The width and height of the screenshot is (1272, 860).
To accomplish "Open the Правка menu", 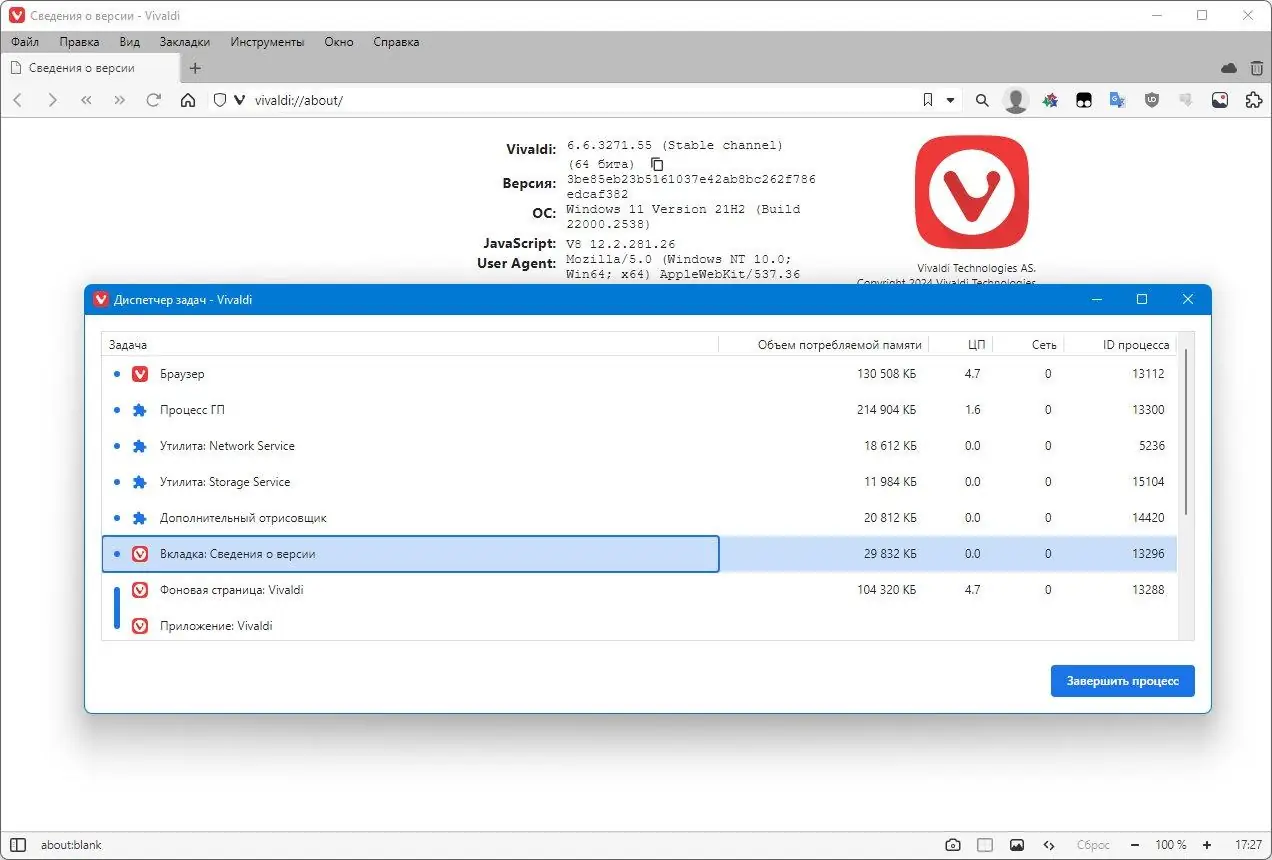I will point(79,42).
